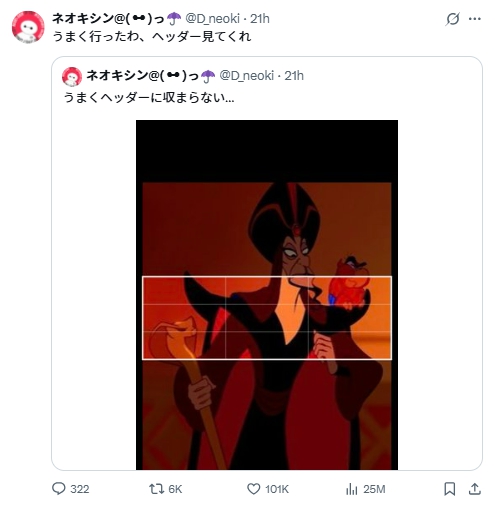Screen dimensions: 495x506
Task: Open view analytics bar chart icon
Action: click(x=351, y=489)
